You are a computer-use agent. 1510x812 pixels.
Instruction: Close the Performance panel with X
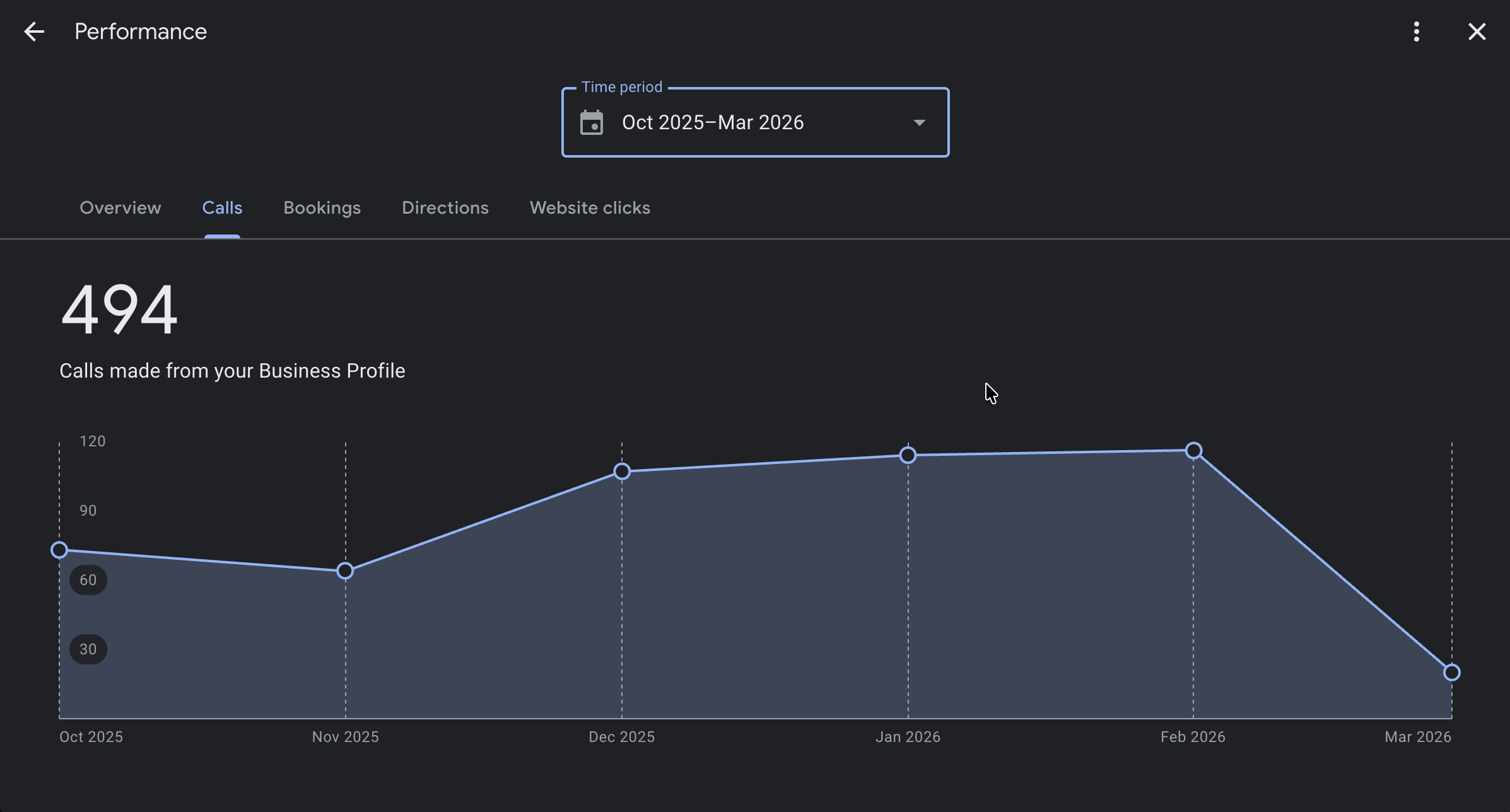coord(1477,32)
